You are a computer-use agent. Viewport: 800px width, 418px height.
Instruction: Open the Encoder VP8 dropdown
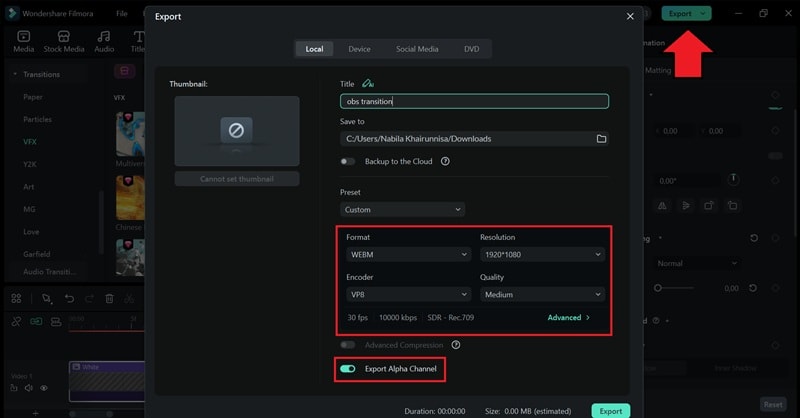(409, 294)
